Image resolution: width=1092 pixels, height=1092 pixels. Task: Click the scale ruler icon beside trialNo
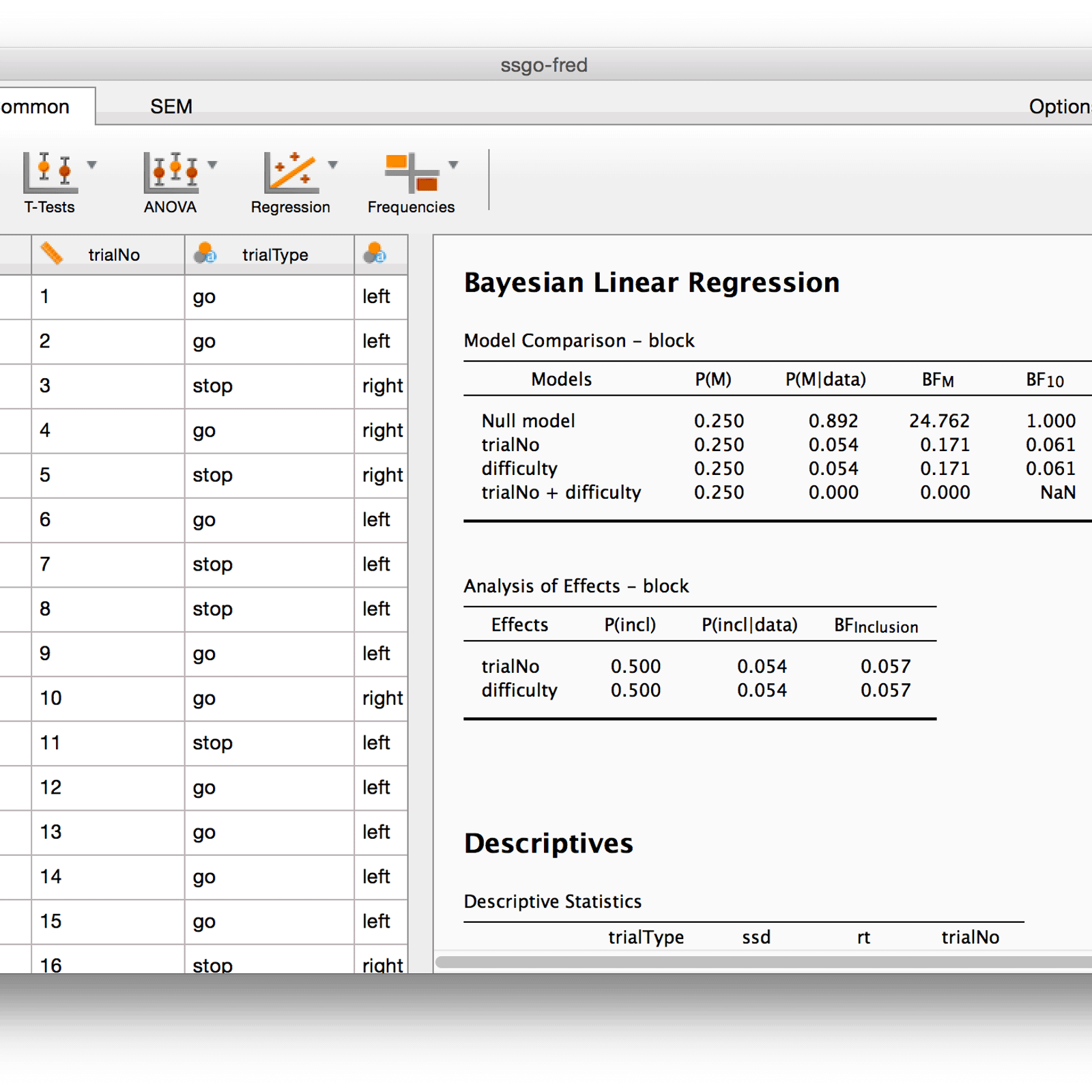click(51, 254)
